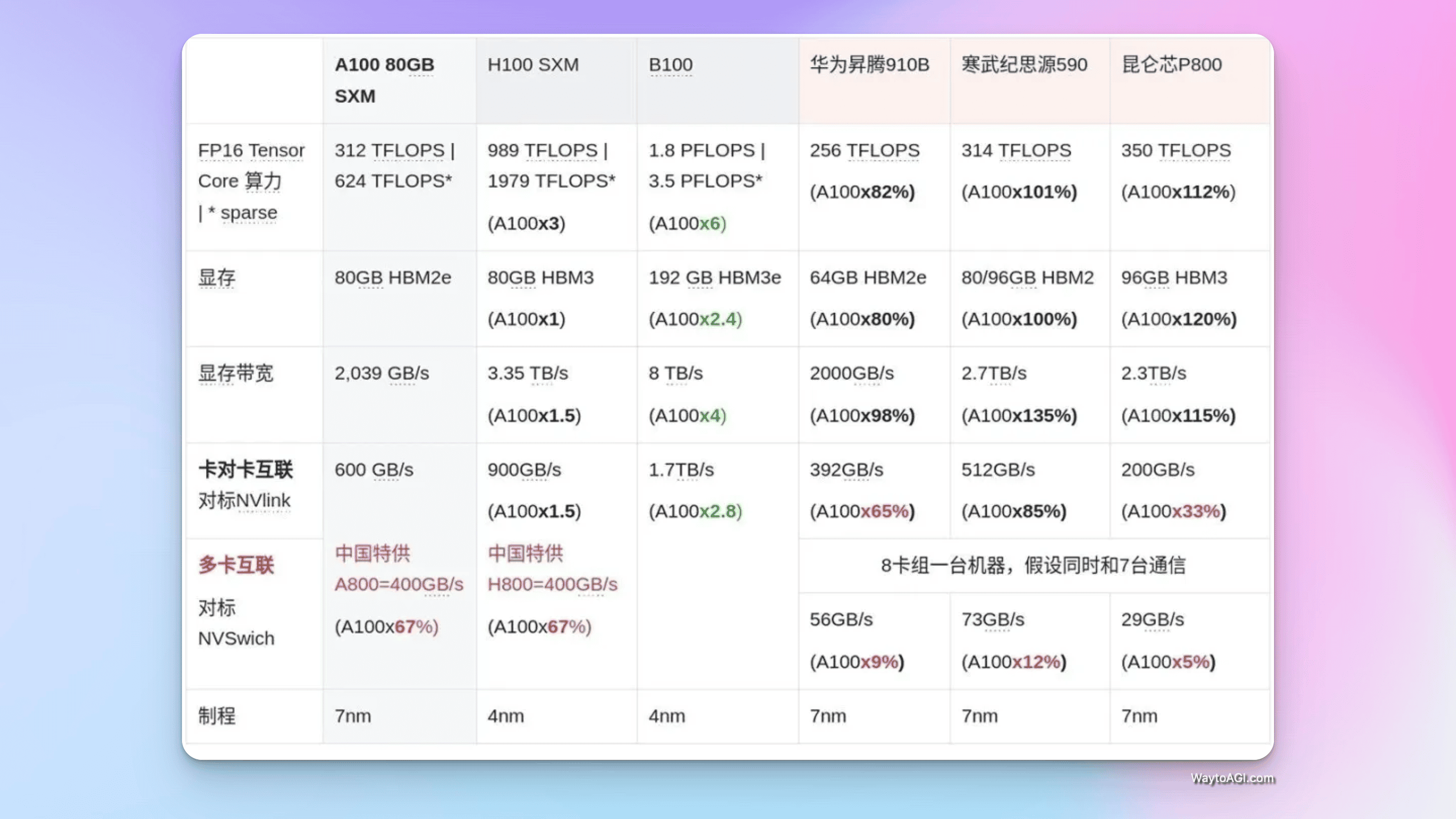Select the "3.5 PFLOPS*" value
Screen dimensions: 1456x819
pos(705,181)
